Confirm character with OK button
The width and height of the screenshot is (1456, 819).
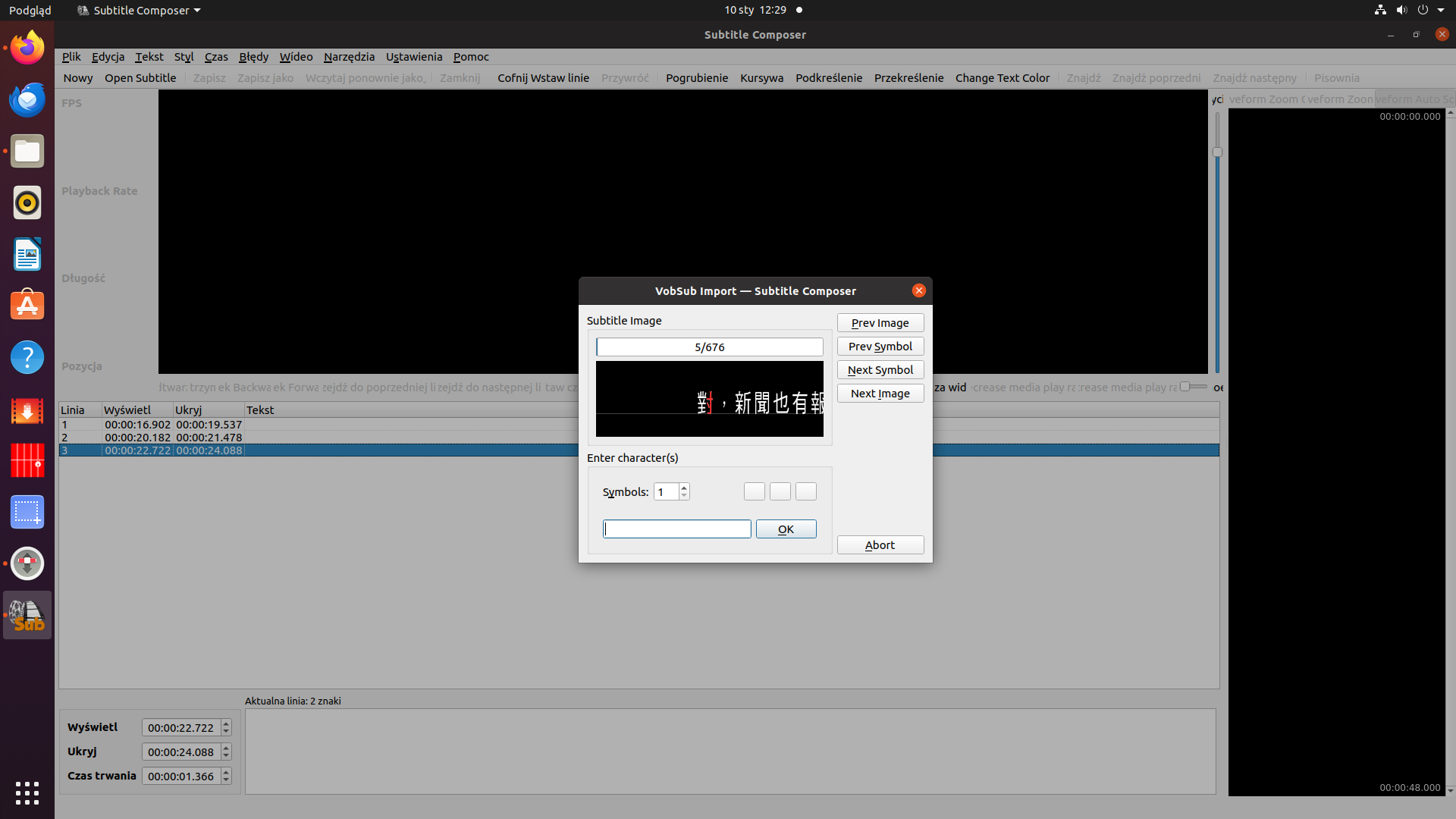786,529
